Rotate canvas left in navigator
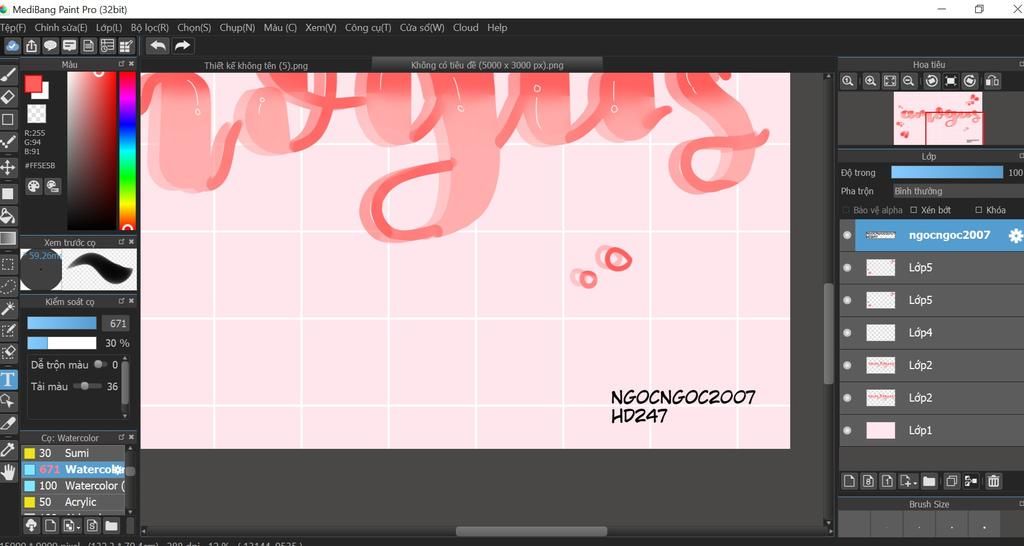The height and width of the screenshot is (546, 1024). pyautogui.click(x=932, y=81)
